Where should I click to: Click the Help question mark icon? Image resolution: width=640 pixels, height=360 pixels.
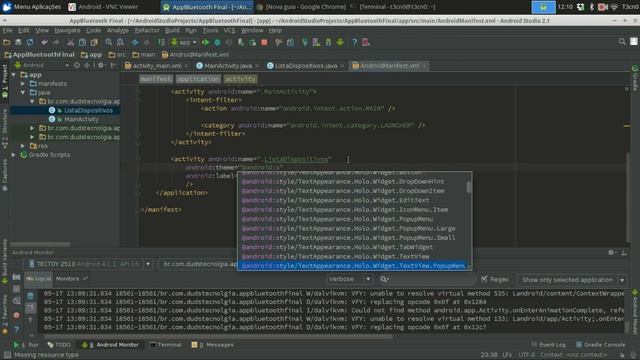tap(354, 42)
